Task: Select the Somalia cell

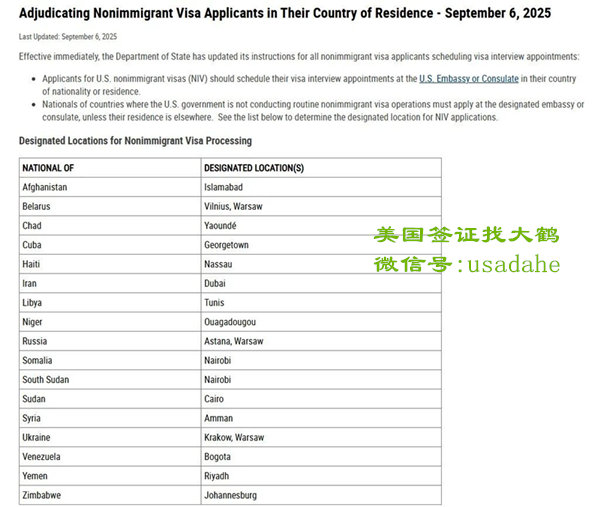Action: pyautogui.click(x=110, y=360)
